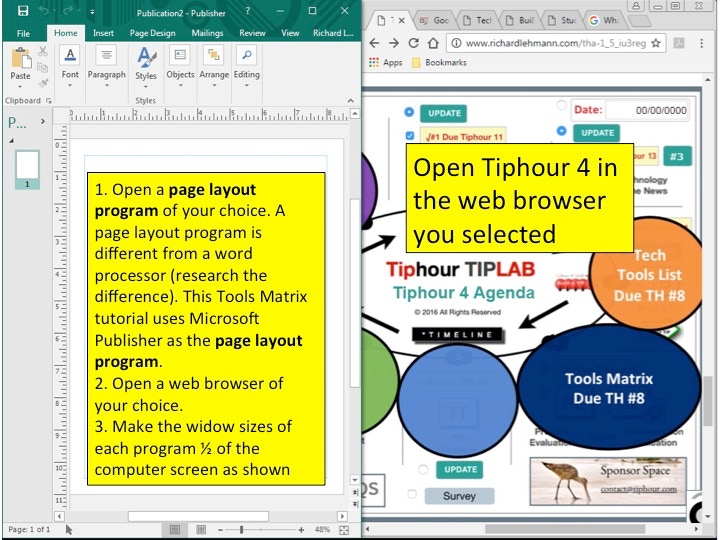Viewport: 720px width, 540px height.
Task: Go to the Review ribbon tab
Action: coord(252,33)
